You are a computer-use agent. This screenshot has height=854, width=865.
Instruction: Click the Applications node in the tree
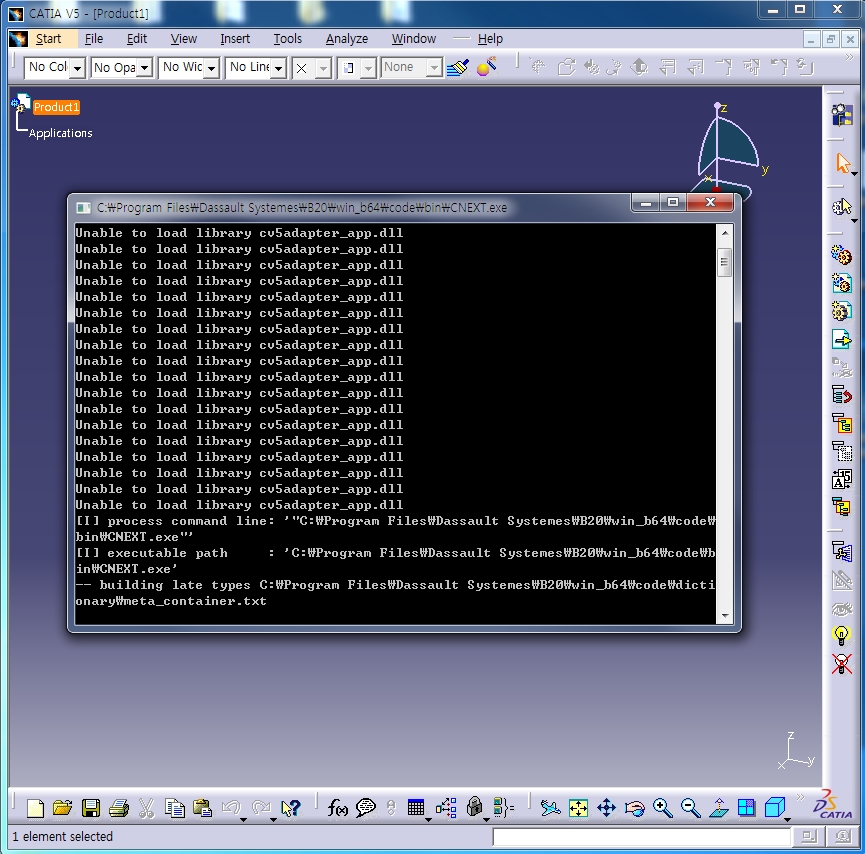[x=60, y=133]
